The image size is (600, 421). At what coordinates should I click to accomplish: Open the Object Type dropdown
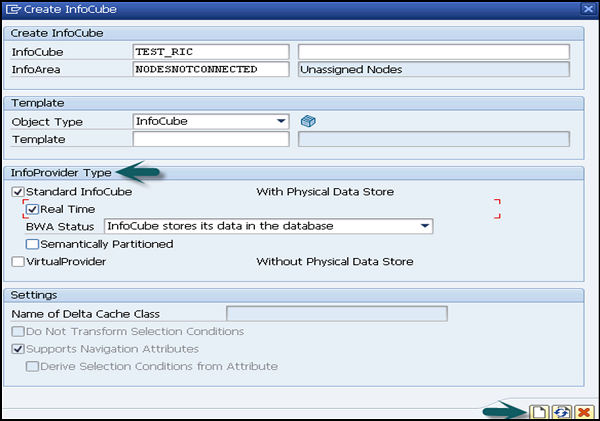click(281, 121)
